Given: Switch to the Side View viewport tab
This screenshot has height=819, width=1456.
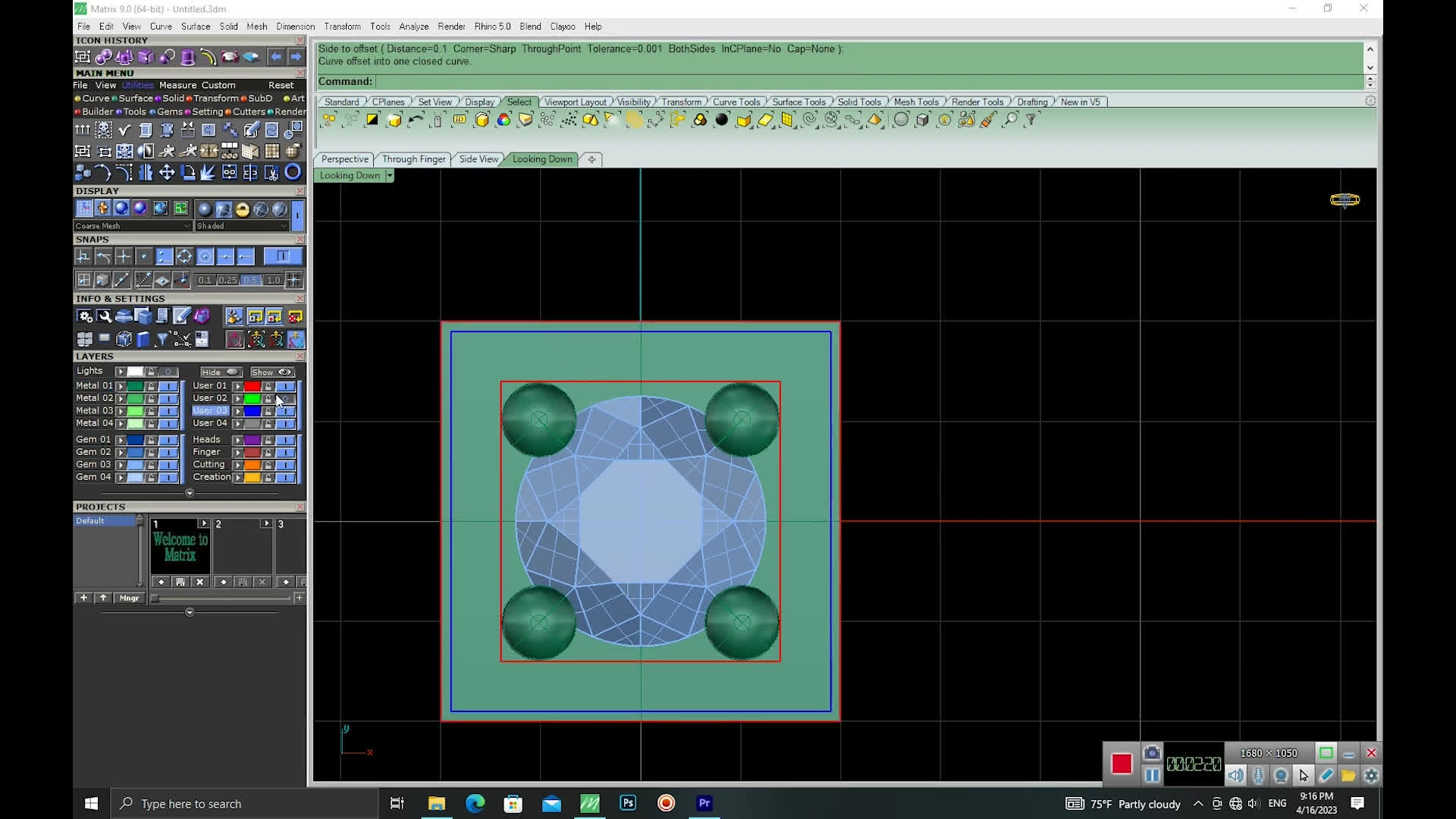Looking at the screenshot, I should point(479,159).
